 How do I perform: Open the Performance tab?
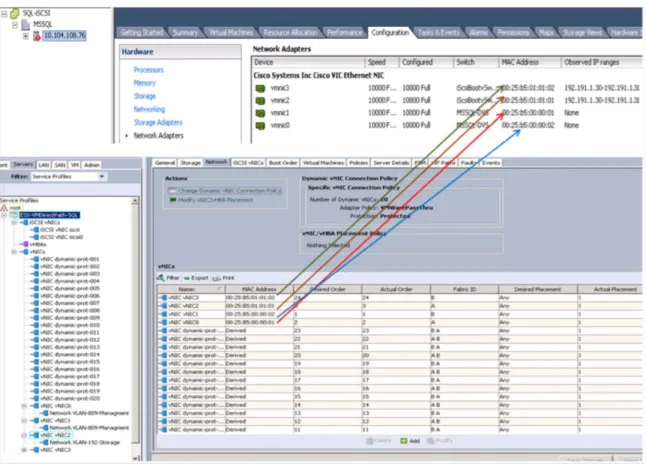pyautogui.click(x=344, y=33)
